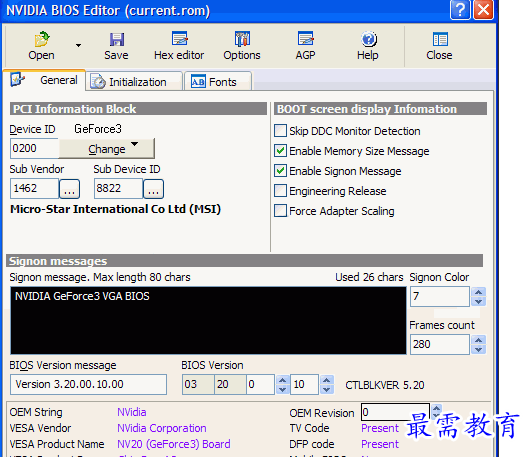Switch to the General tab
Viewport: 528px width, 457px height.
point(45,80)
